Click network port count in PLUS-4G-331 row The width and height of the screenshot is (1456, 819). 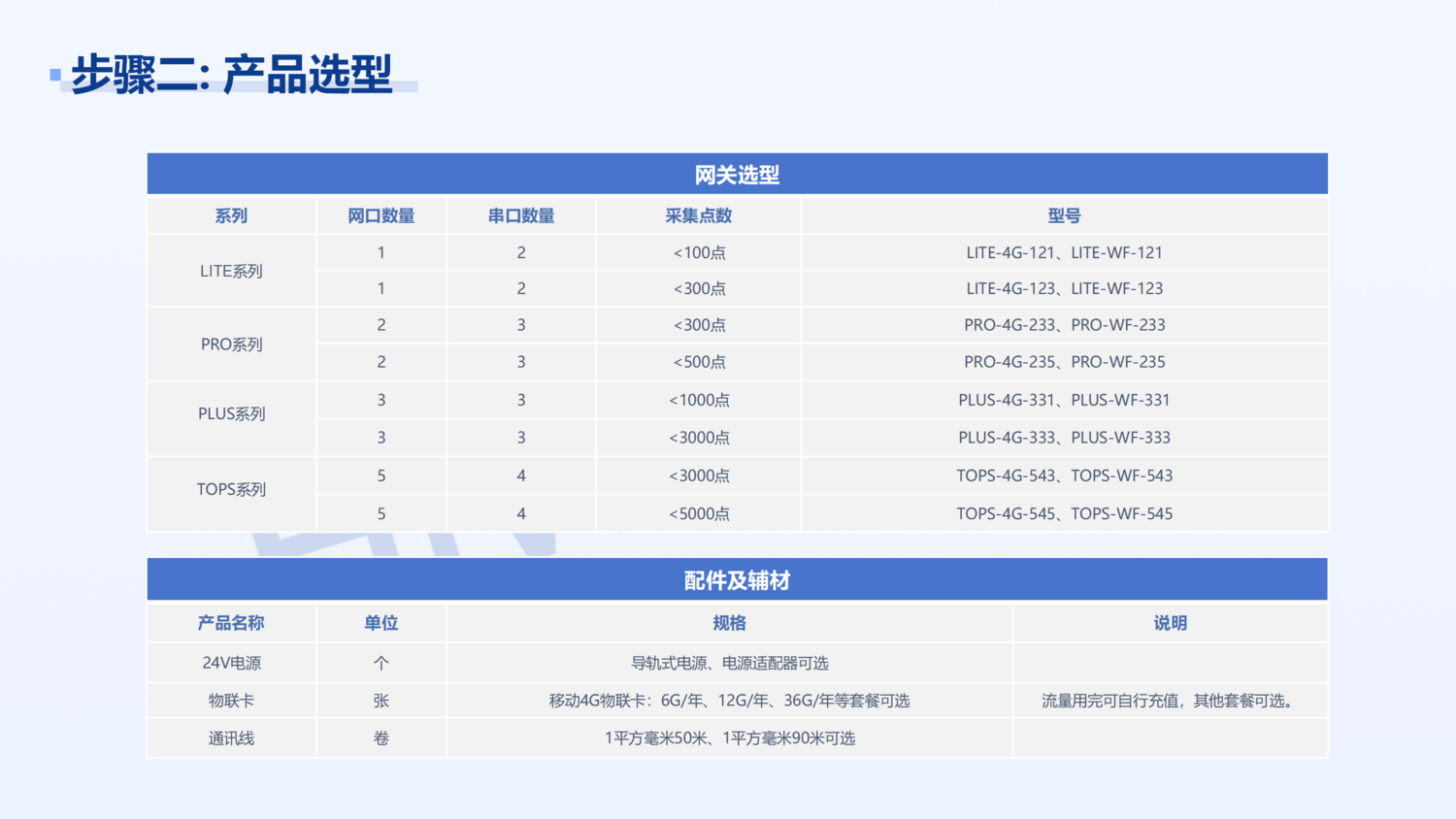pos(381,400)
